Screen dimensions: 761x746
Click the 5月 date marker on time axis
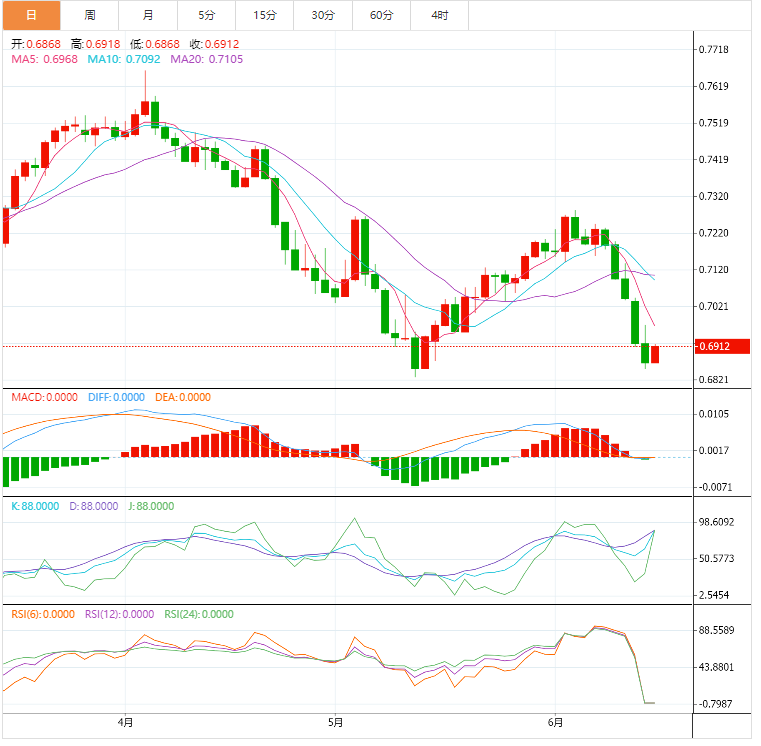pyautogui.click(x=336, y=722)
